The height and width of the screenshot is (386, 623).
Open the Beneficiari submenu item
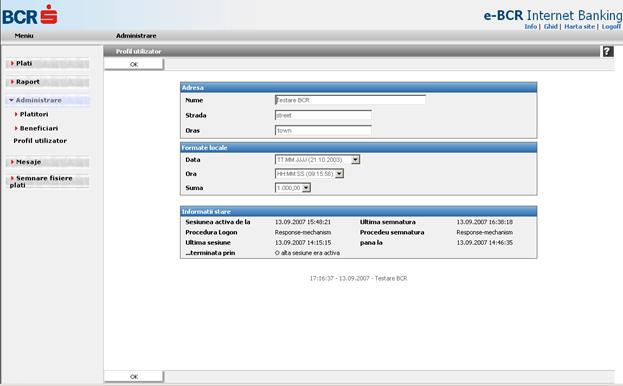click(x=36, y=128)
